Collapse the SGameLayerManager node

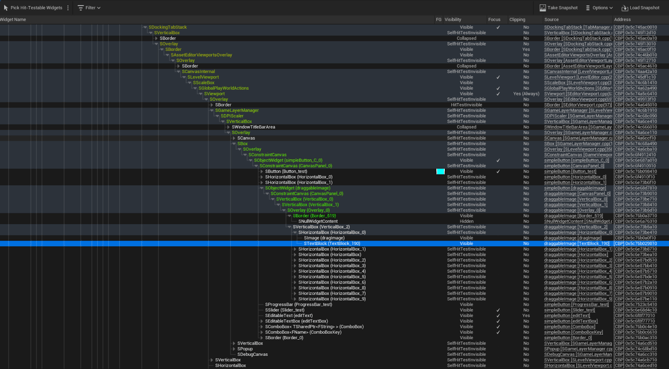click(x=212, y=110)
